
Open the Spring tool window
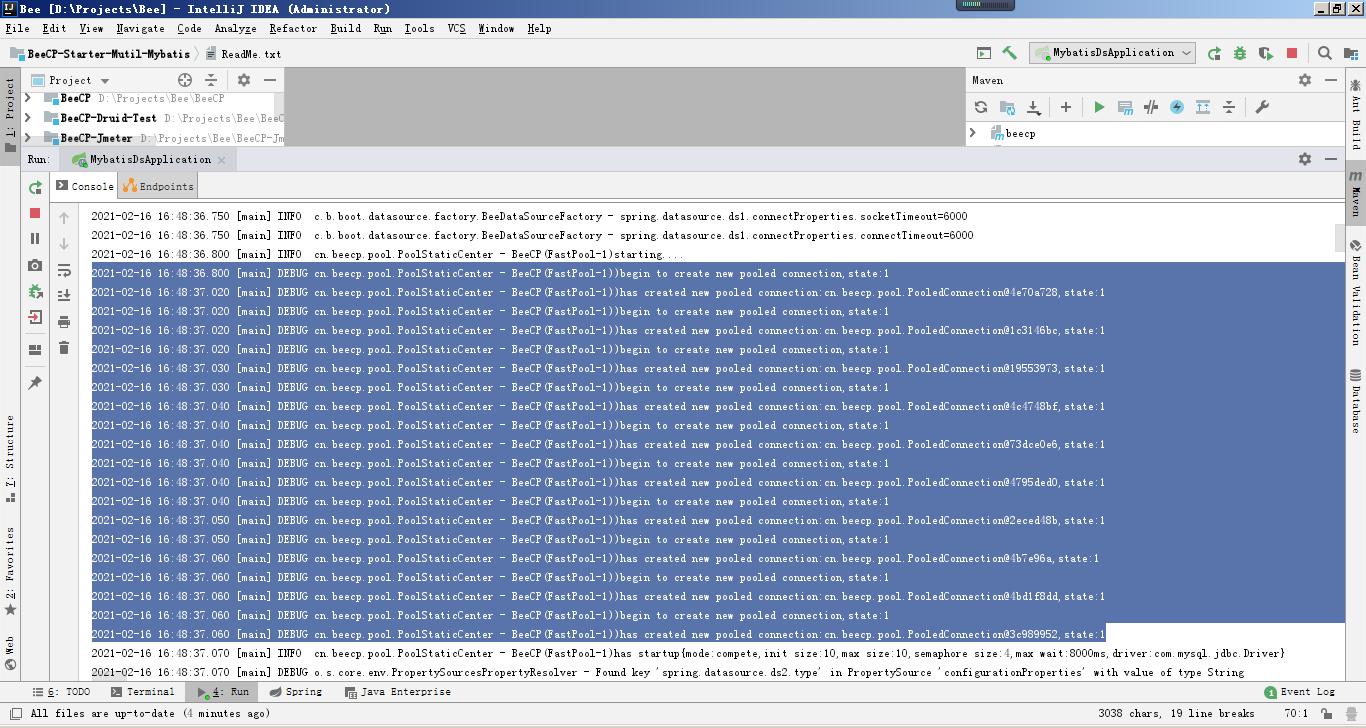tap(295, 692)
